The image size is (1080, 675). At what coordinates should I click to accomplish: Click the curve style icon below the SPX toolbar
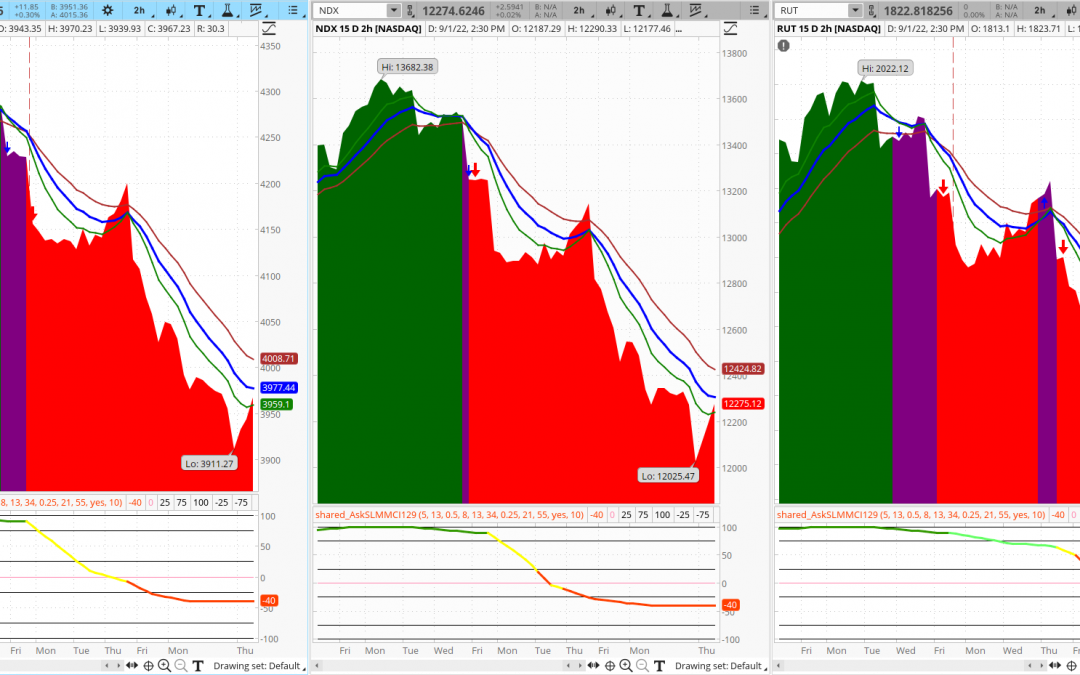click(x=268, y=28)
